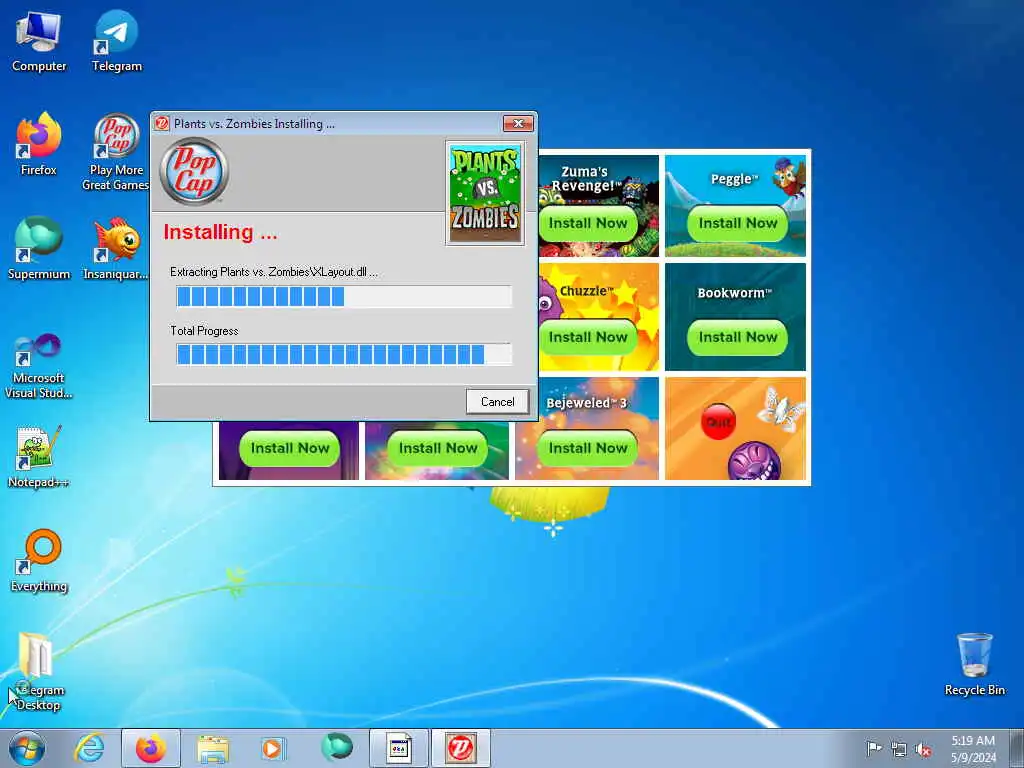Install Bejeweled 3 now
Image resolution: width=1024 pixels, height=768 pixels.
tap(588, 448)
